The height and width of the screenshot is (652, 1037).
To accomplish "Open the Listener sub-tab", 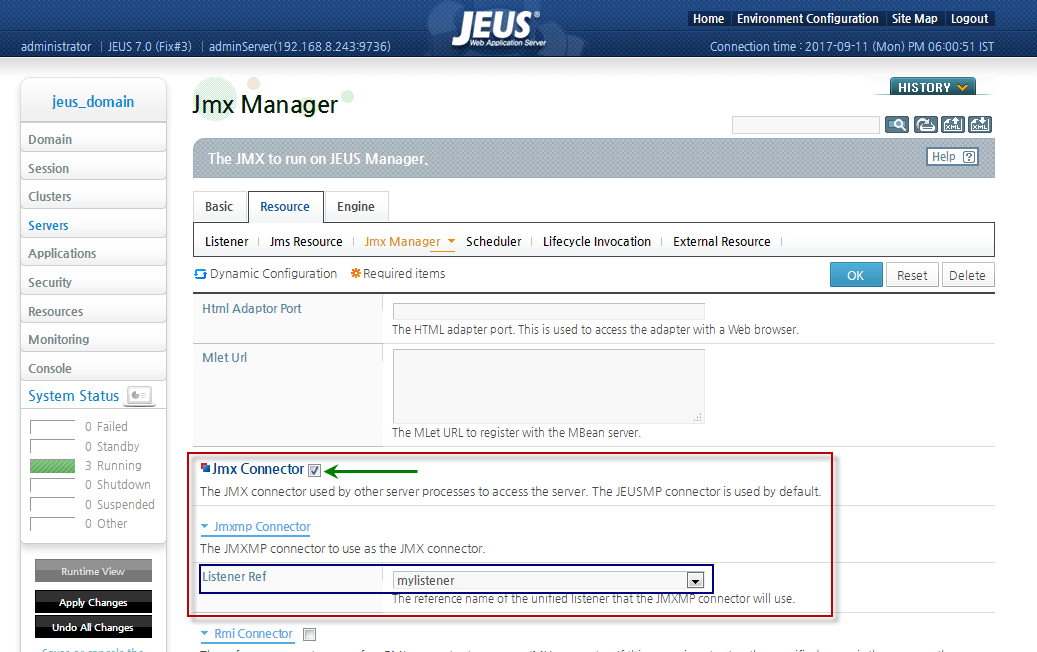I will (226, 241).
